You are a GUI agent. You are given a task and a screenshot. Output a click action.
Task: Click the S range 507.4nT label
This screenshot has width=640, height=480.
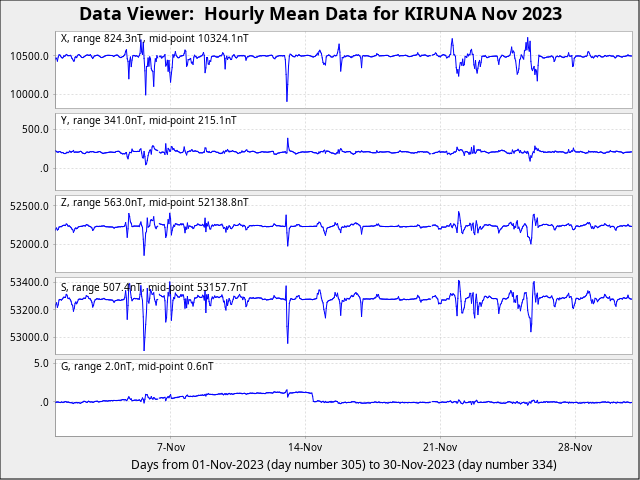[154, 287]
